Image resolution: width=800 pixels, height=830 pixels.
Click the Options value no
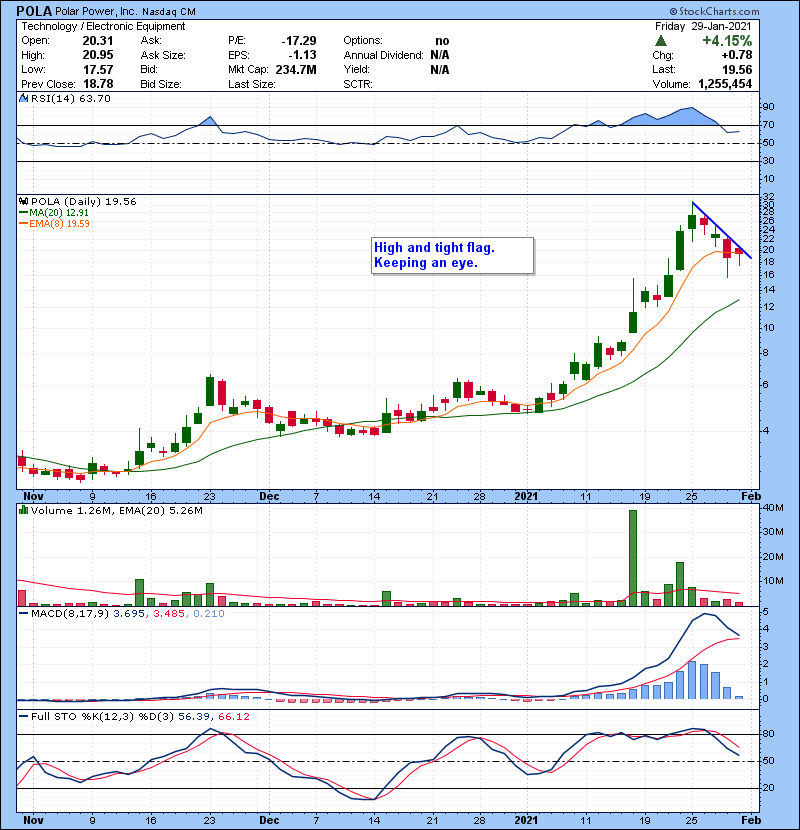click(442, 41)
